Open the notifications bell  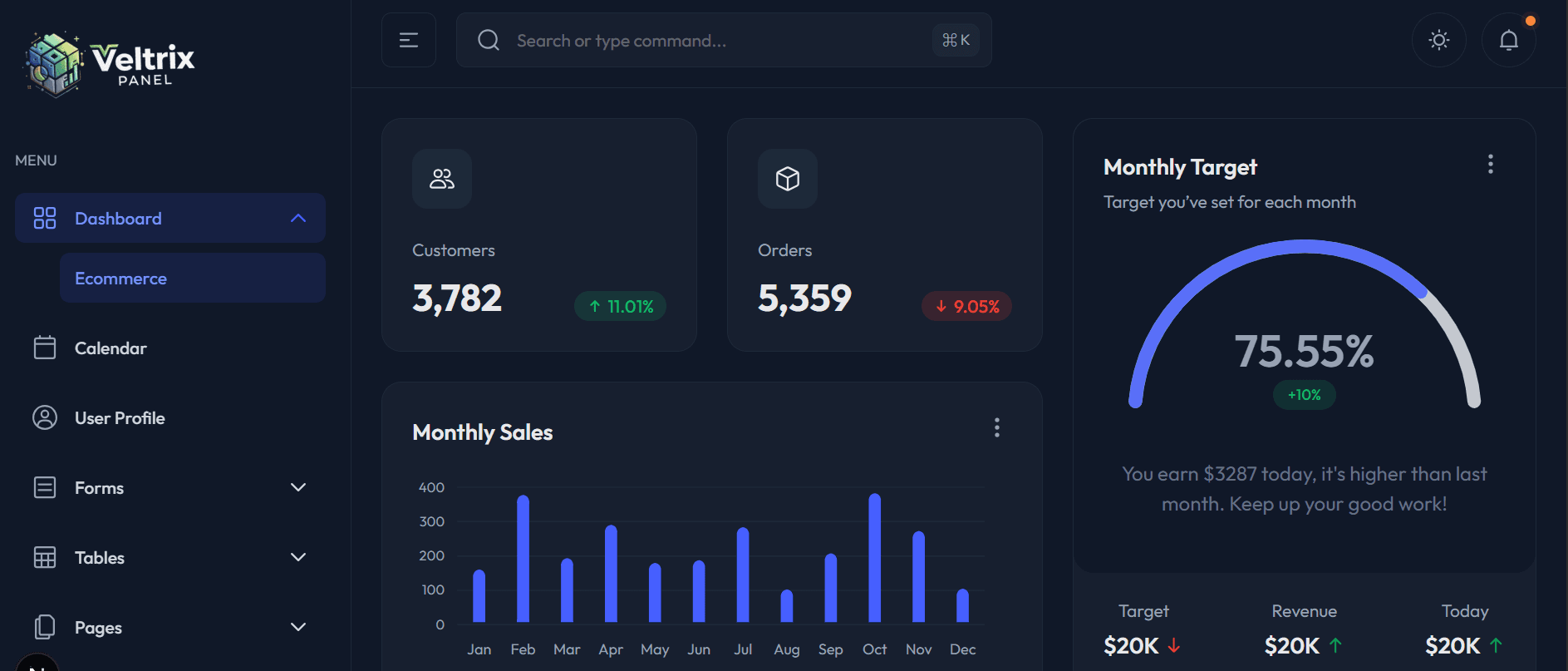tap(1508, 40)
